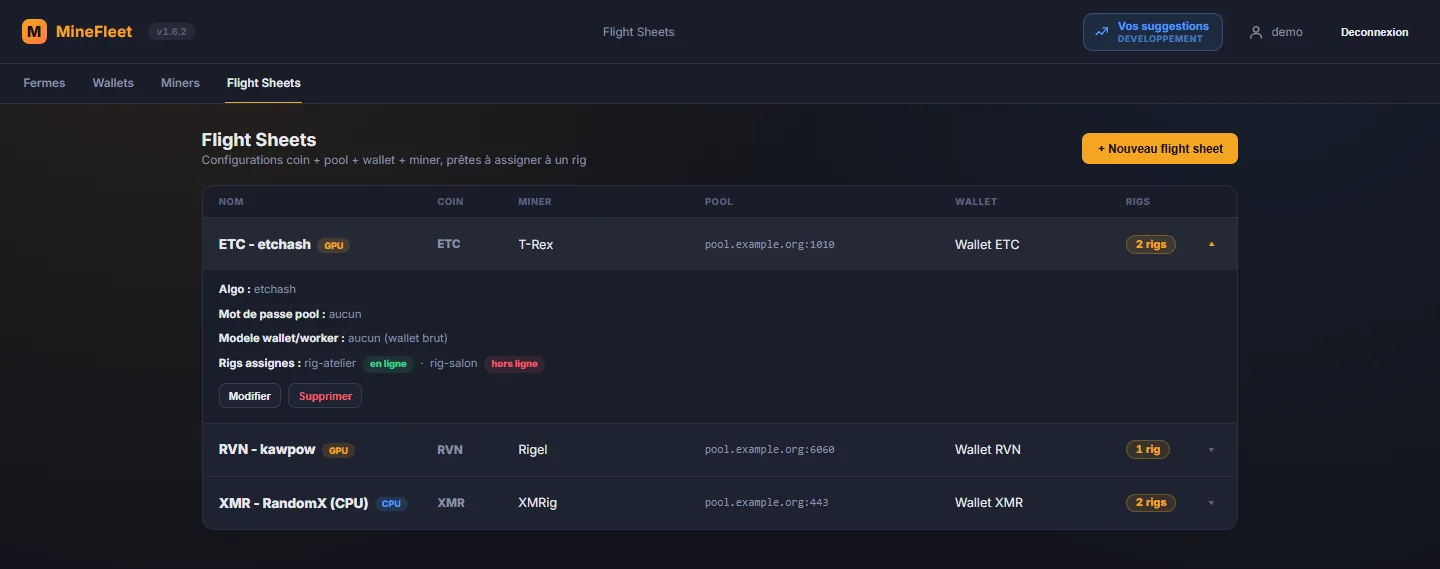1440x569 pixels.
Task: Click the Wallet RVN cell
Action: pyautogui.click(x=988, y=450)
